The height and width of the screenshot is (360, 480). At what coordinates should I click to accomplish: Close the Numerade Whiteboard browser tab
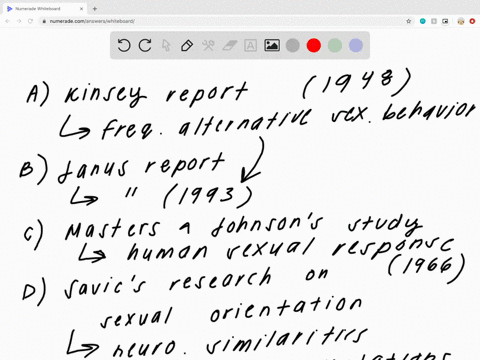(81, 9)
